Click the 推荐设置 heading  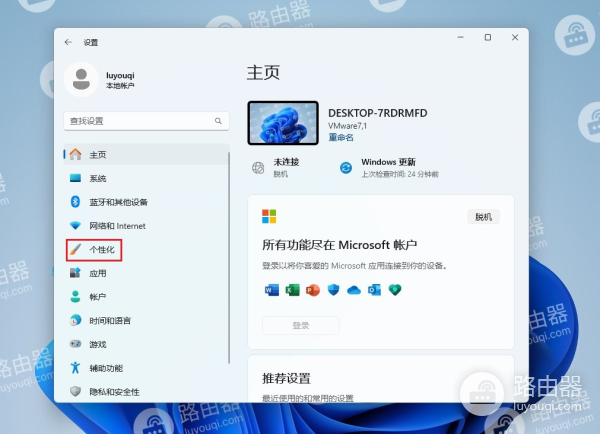(286, 379)
